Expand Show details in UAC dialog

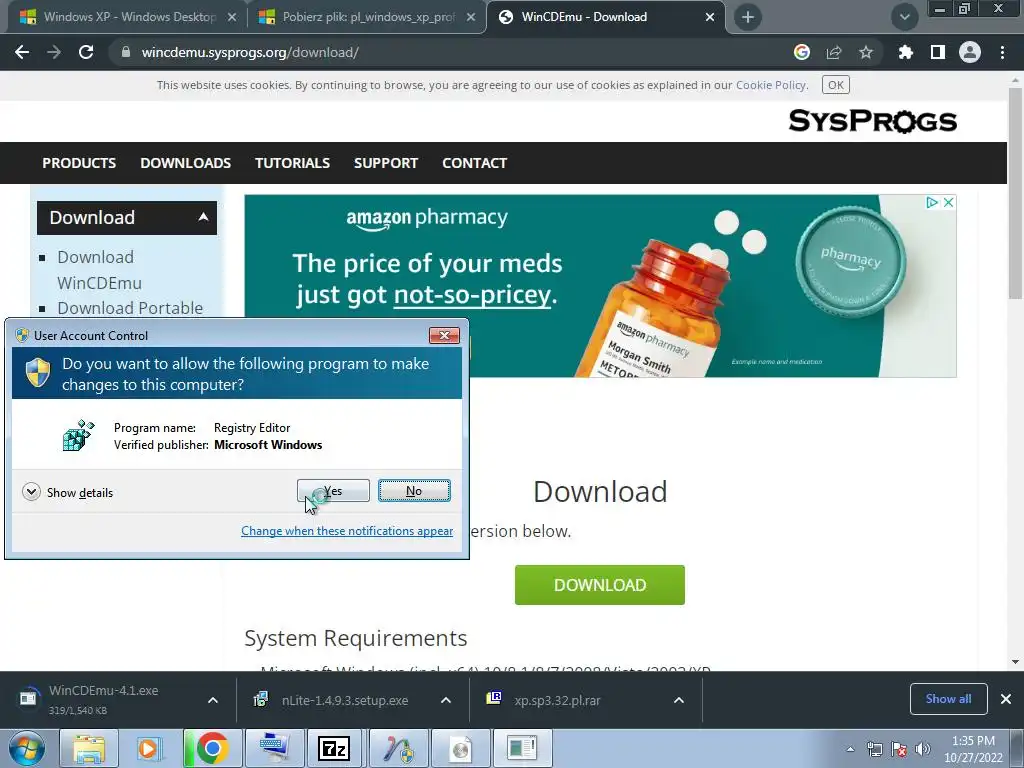tap(67, 492)
